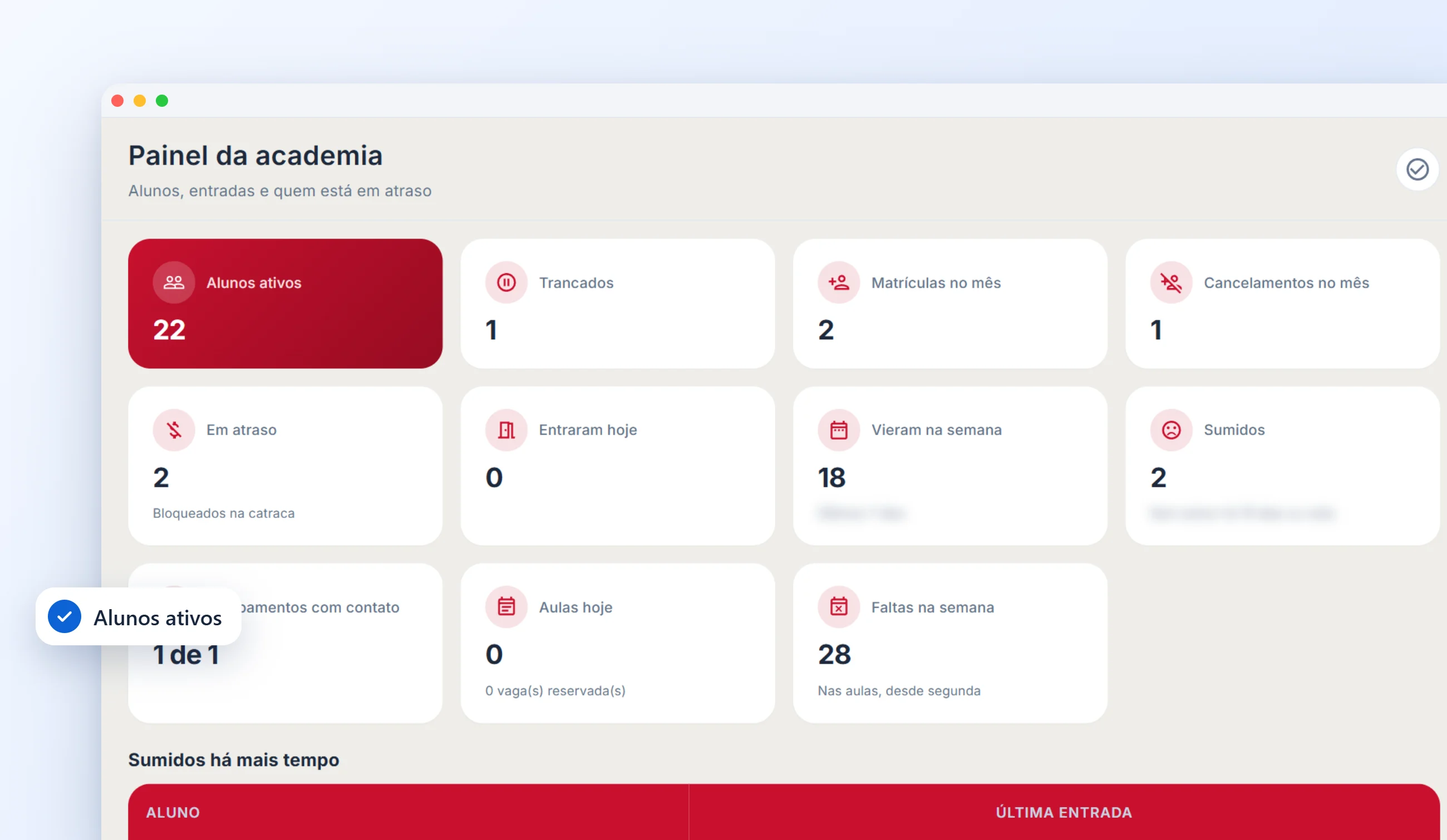Click the Nas aulas, desde segunda text
The height and width of the screenshot is (840, 1447).
click(899, 690)
